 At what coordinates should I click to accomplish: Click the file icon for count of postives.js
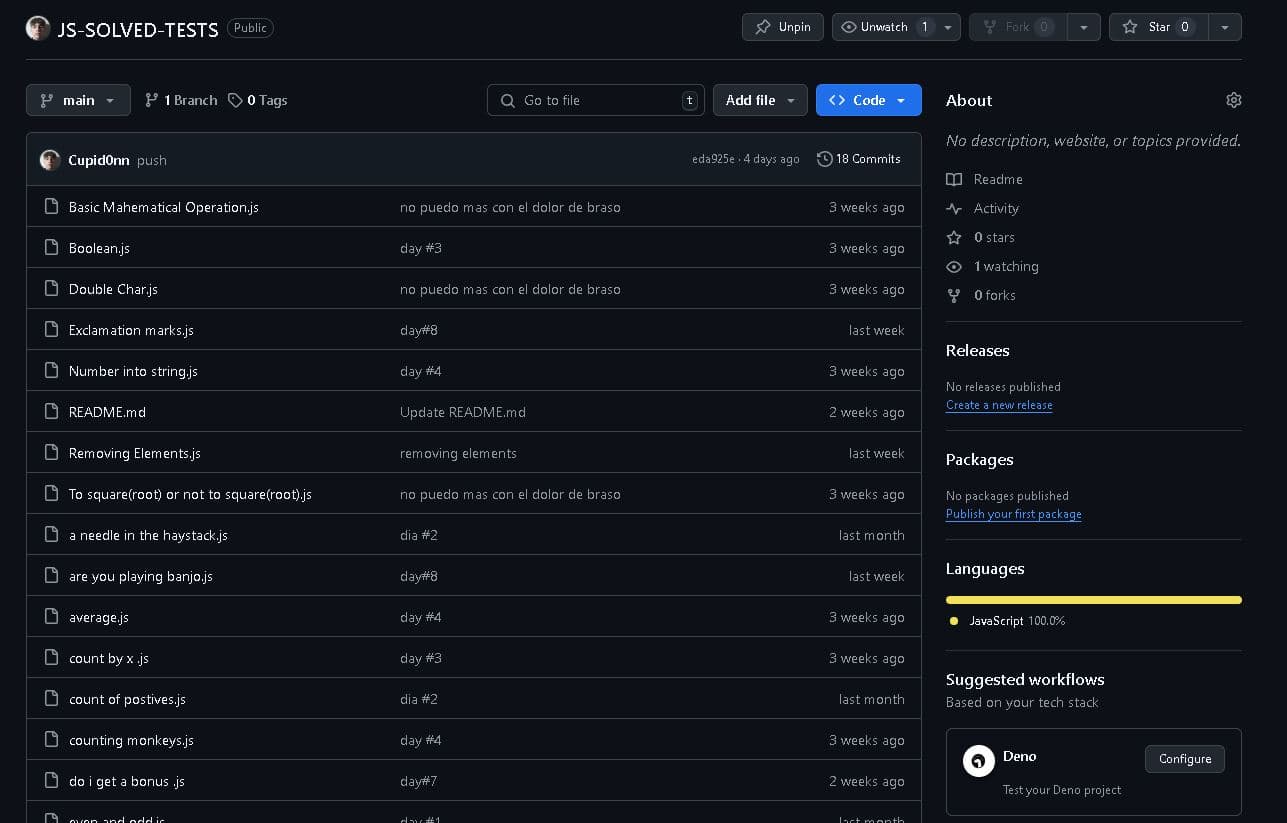(x=51, y=699)
